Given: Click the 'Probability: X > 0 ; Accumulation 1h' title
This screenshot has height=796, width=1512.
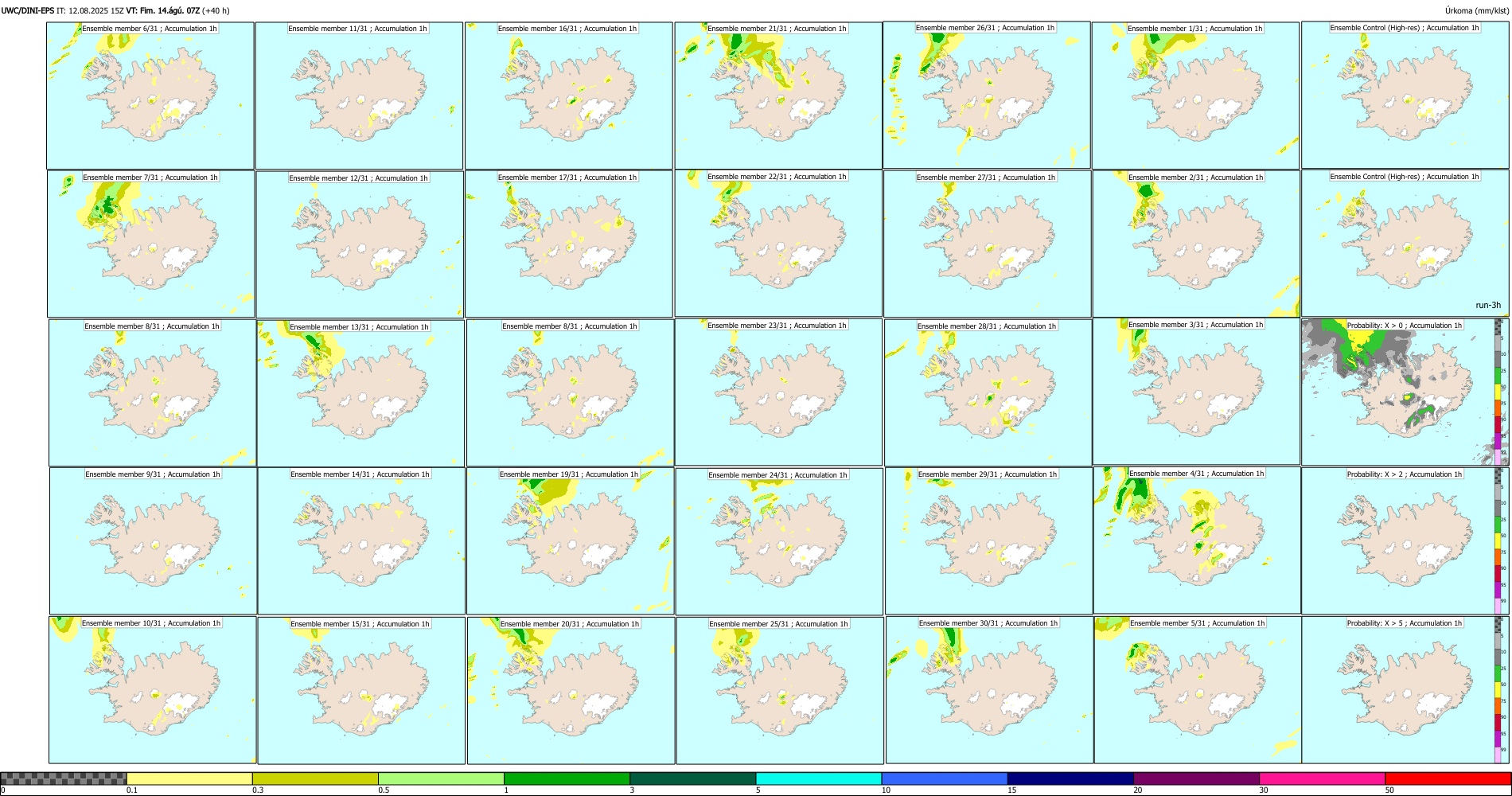Looking at the screenshot, I should [x=1404, y=325].
